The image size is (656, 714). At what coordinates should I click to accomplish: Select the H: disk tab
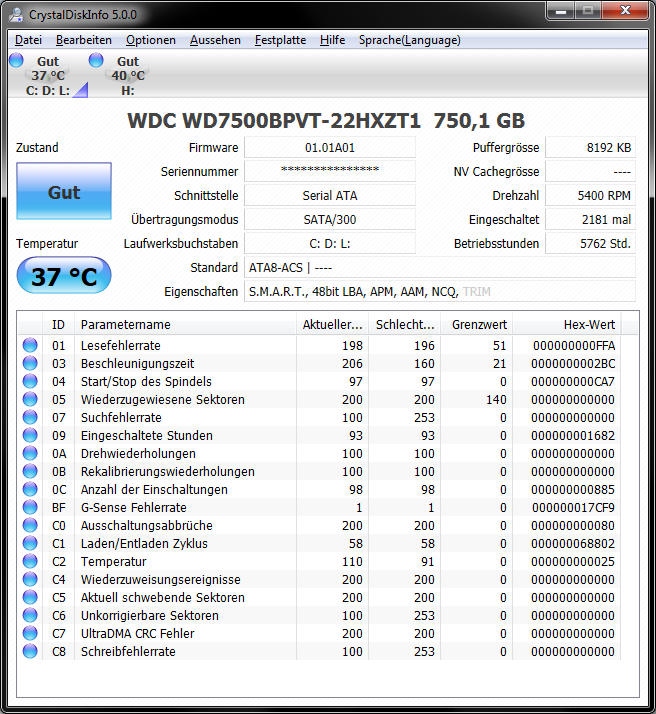point(128,75)
